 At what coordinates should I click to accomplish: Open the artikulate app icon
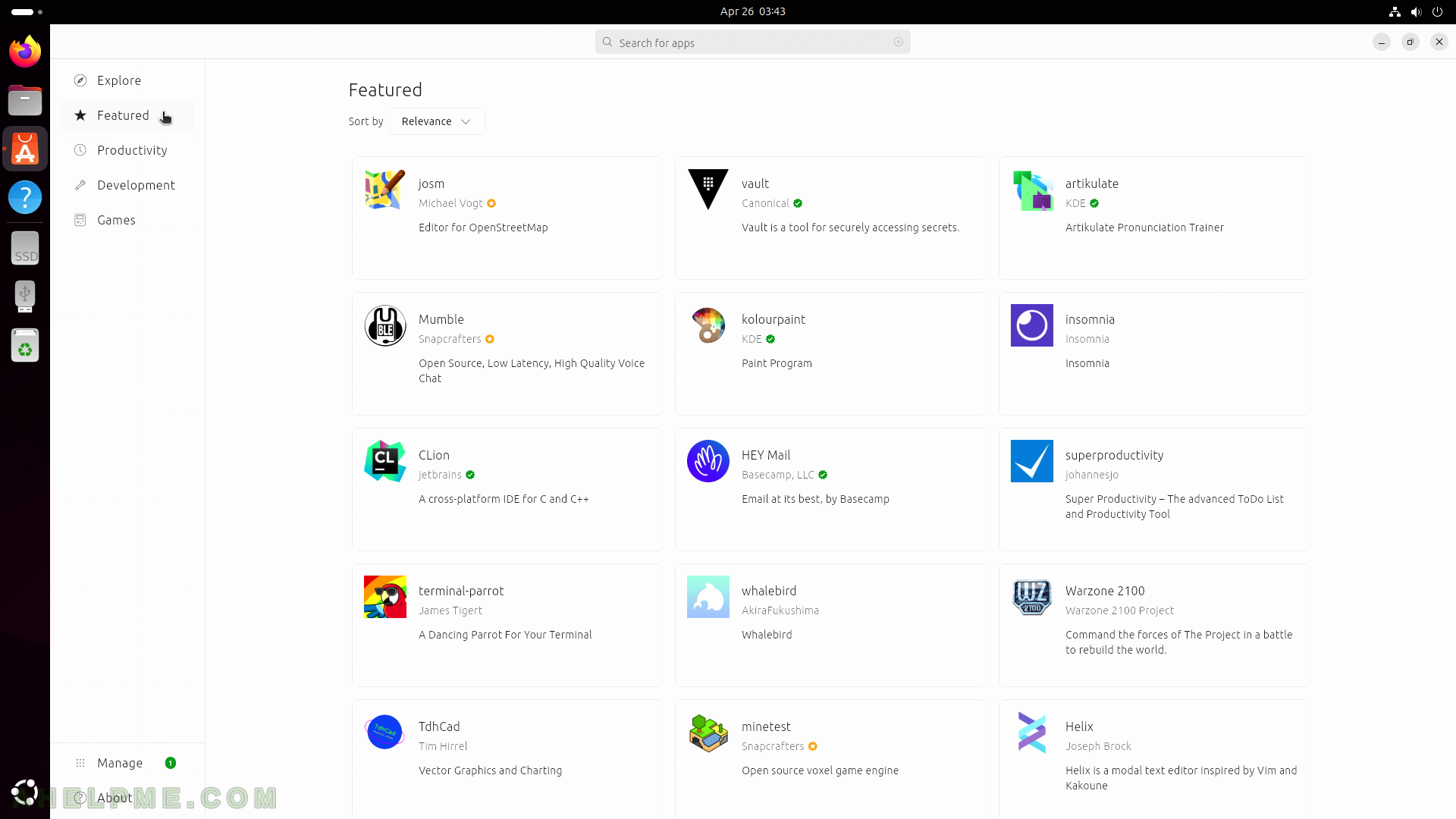click(1032, 190)
